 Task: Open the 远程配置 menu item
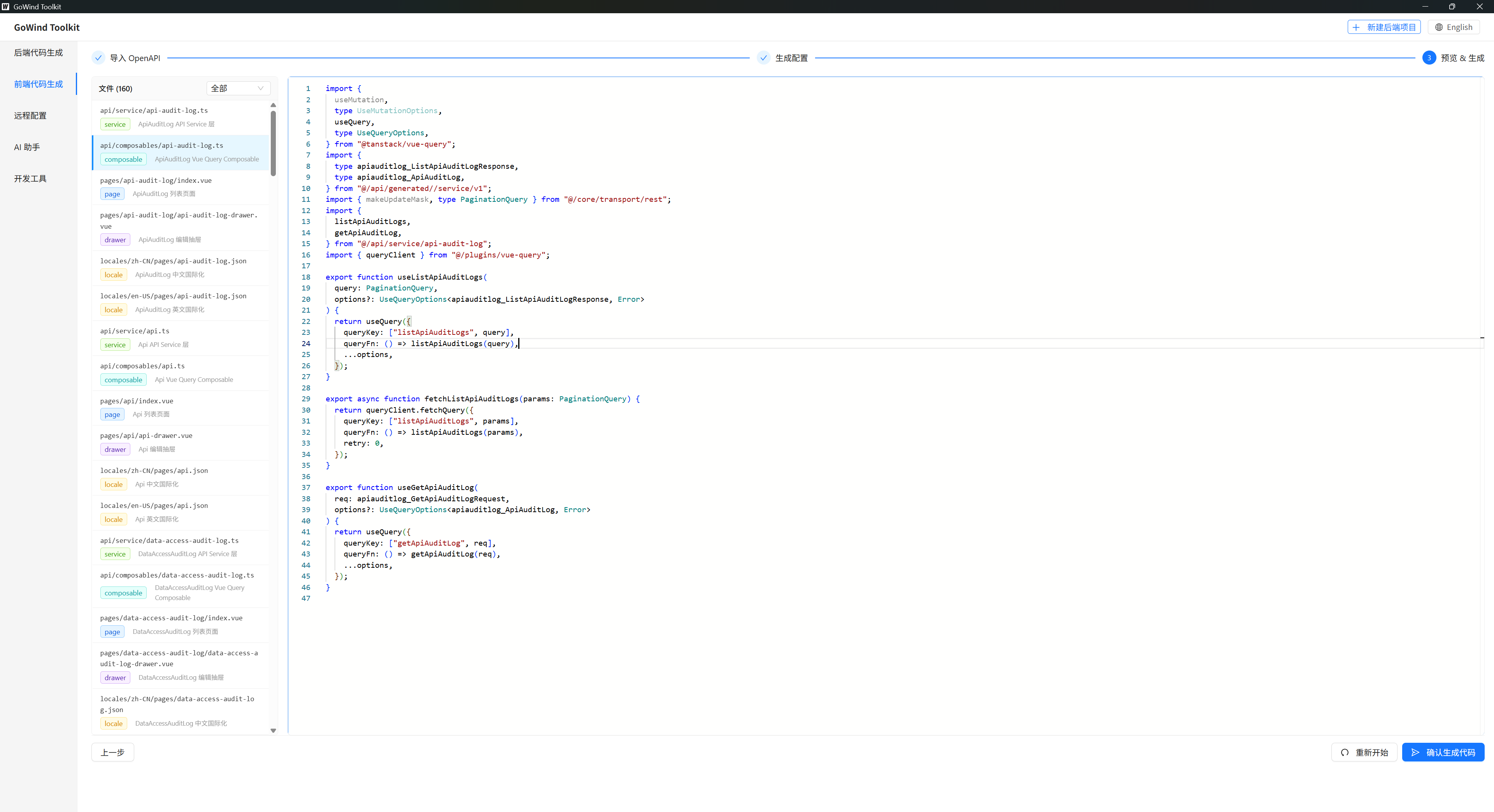[x=38, y=115]
